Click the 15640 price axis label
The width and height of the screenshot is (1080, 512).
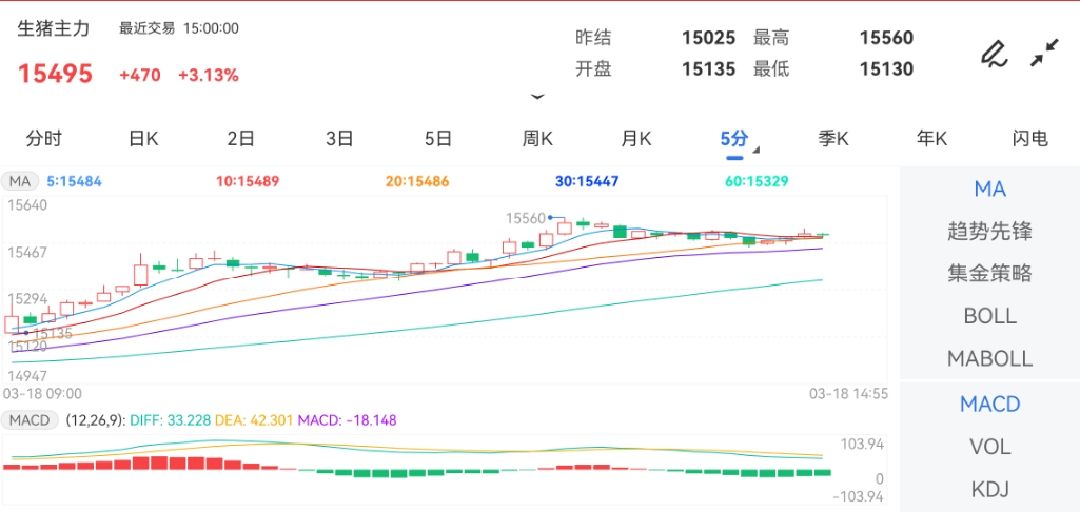(x=27, y=205)
